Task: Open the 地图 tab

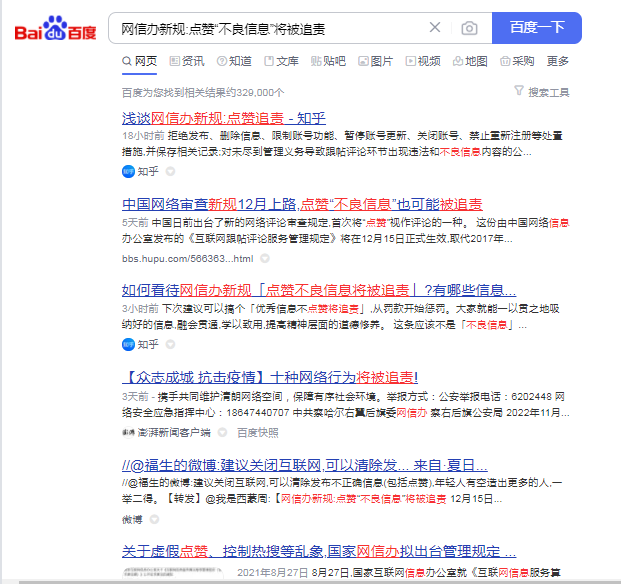Action: click(x=470, y=61)
